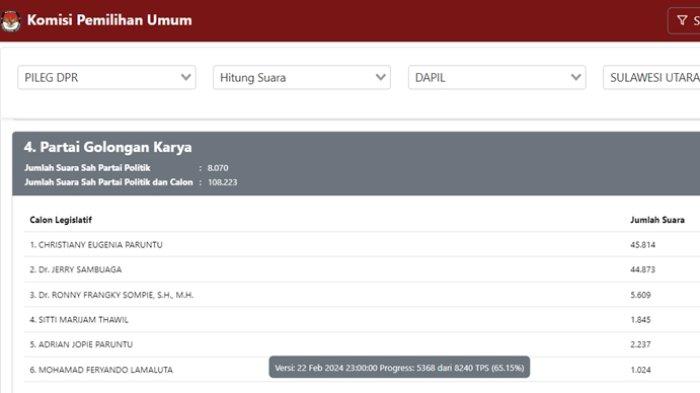
Task: Select candidate Adrian Jopie Paruntu
Action: (81, 344)
